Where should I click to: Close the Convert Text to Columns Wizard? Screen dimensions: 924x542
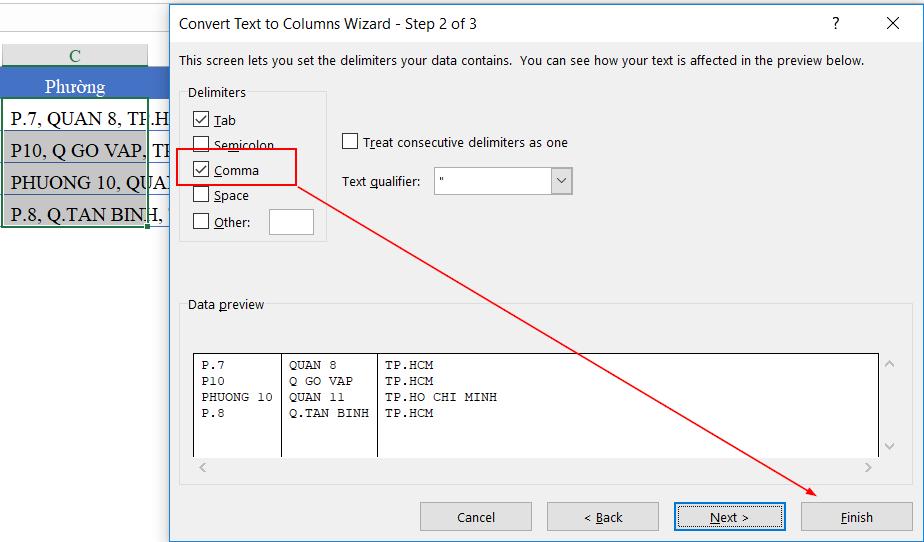[892, 23]
